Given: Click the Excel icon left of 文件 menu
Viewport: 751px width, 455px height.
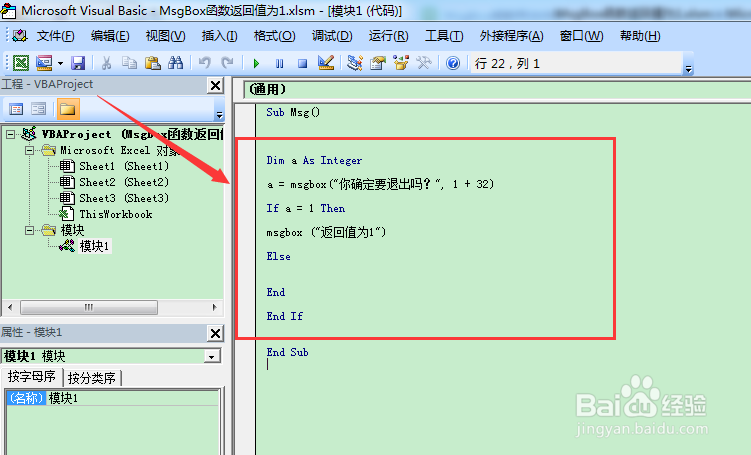Looking at the screenshot, I should pos(20,35).
